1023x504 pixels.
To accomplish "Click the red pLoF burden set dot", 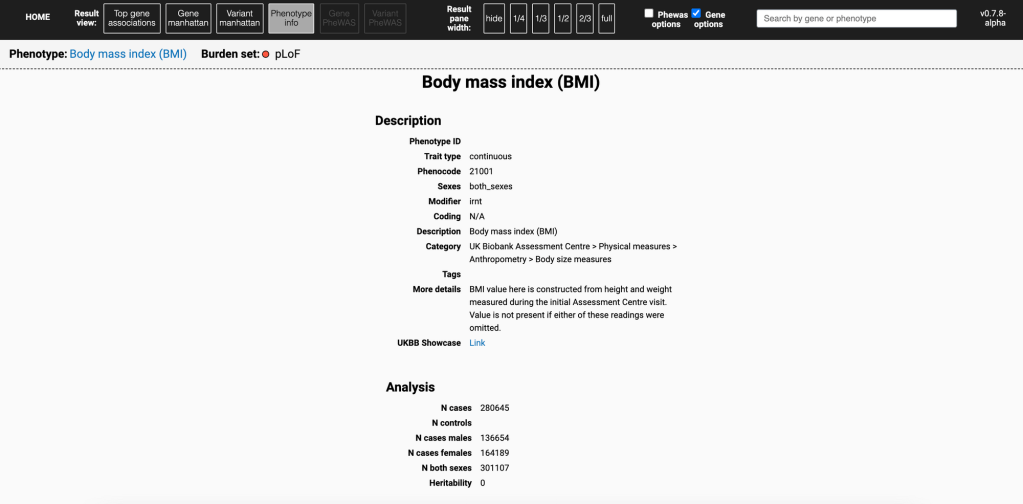I will tap(266, 54).
